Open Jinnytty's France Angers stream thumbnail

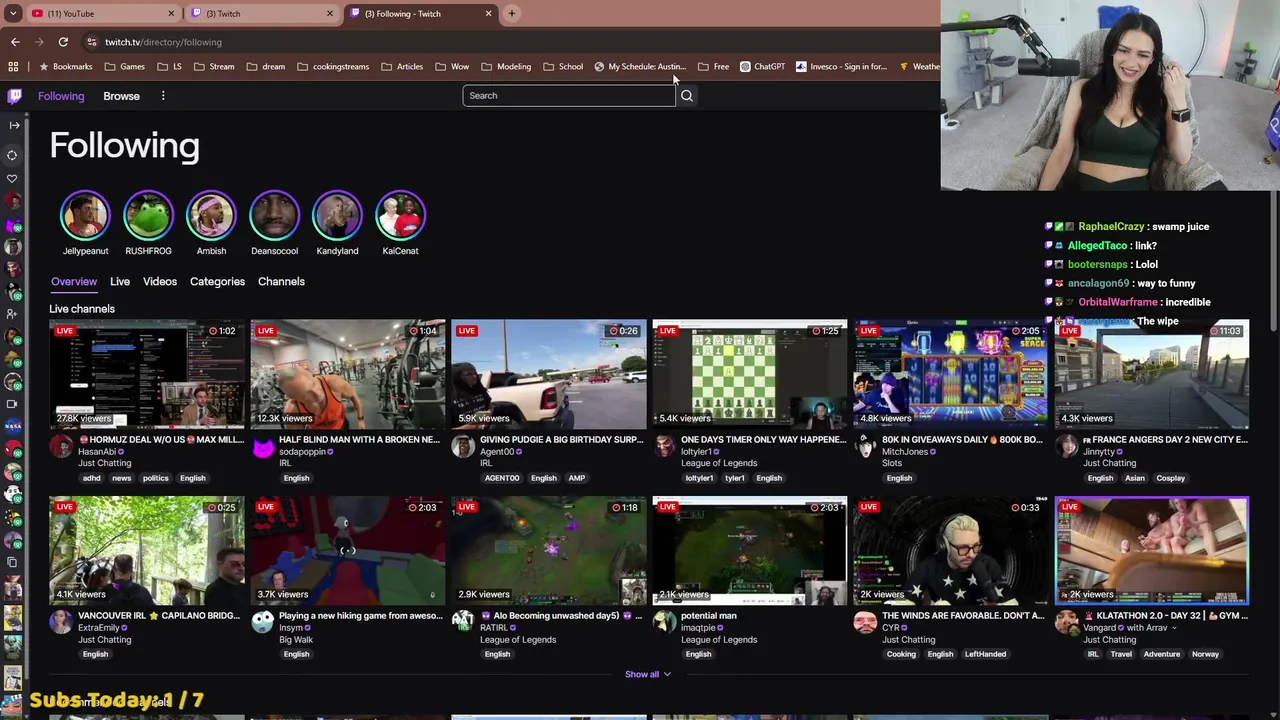click(x=1152, y=374)
